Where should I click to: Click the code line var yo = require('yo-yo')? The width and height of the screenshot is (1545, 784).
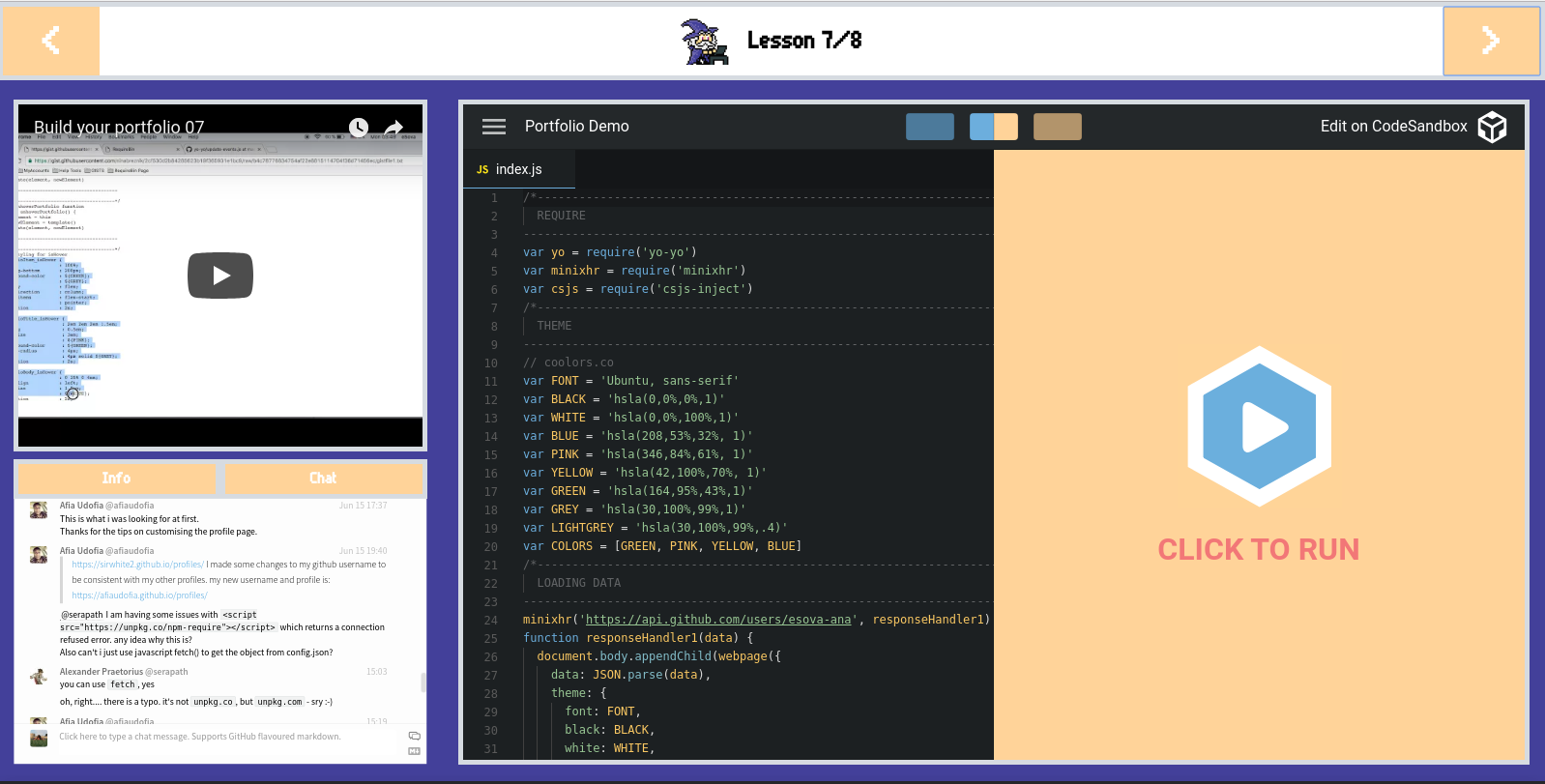pos(610,252)
